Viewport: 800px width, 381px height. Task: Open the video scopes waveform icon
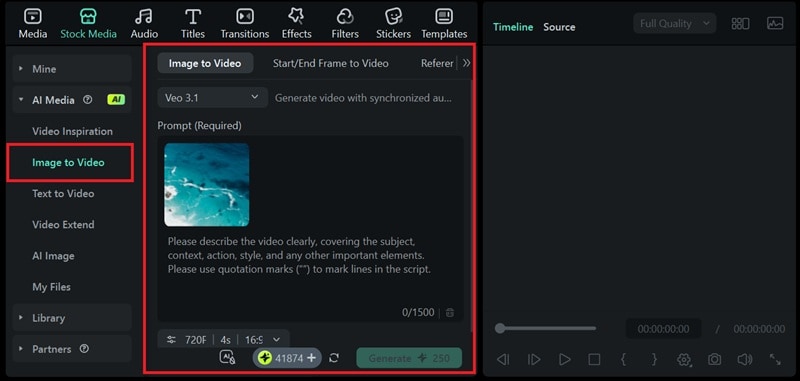tap(775, 23)
